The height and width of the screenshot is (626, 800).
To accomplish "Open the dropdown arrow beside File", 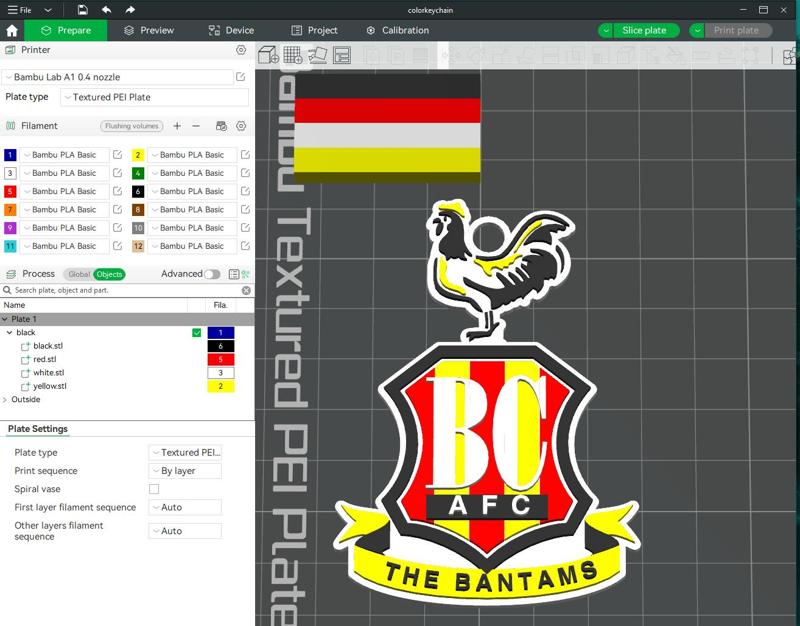I will coord(47,10).
